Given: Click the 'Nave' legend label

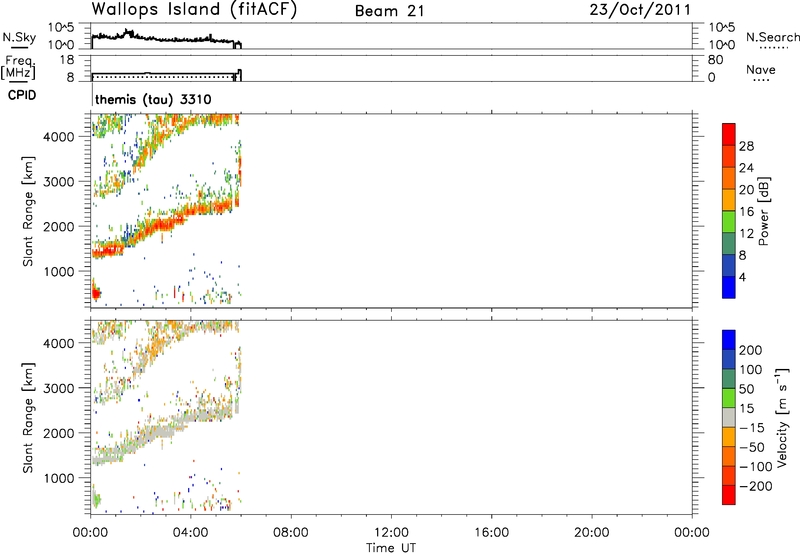Looking at the screenshot, I should point(761,69).
